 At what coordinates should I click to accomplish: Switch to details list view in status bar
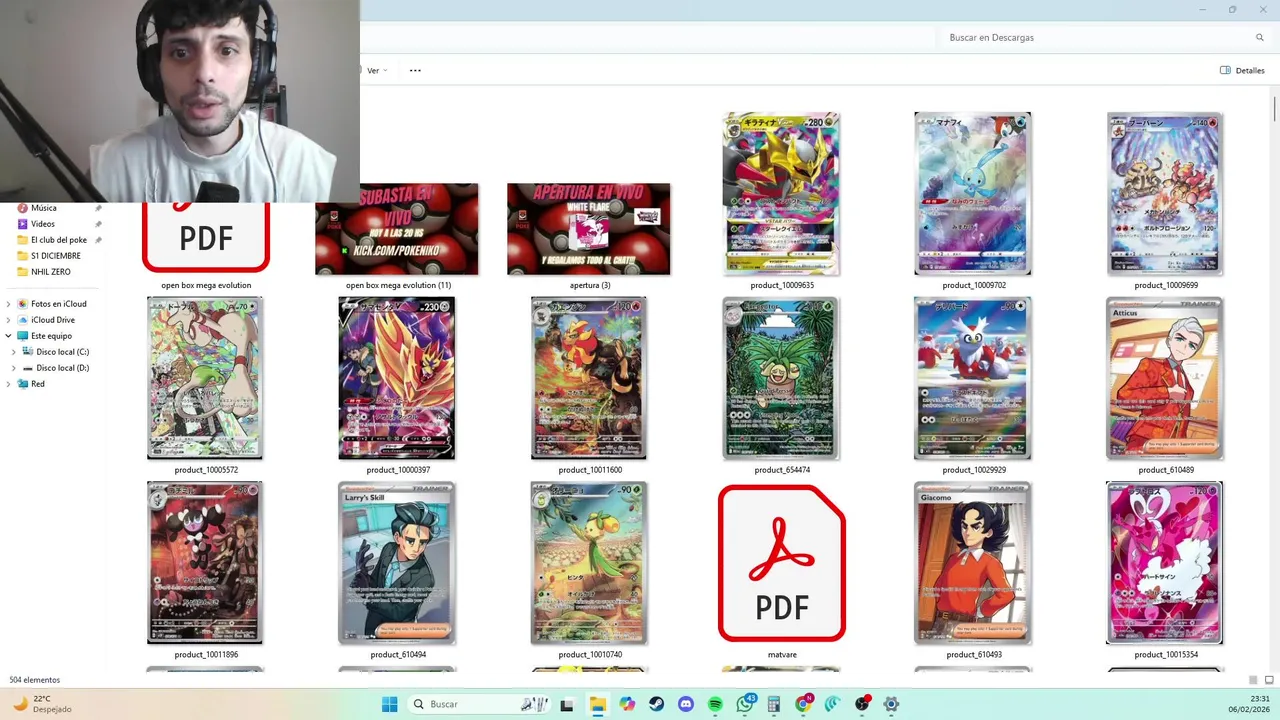click(1253, 680)
